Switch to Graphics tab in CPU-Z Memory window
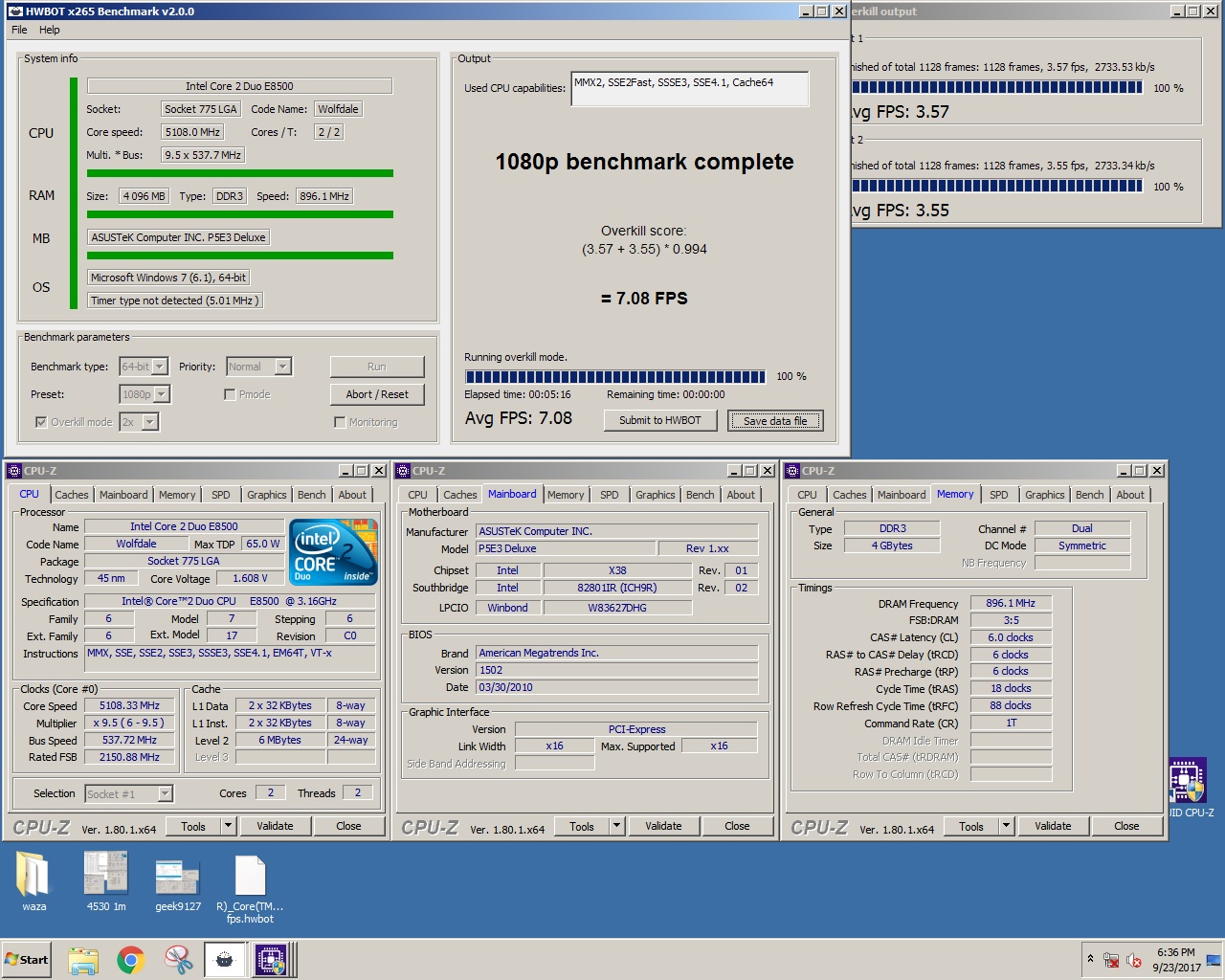The height and width of the screenshot is (980, 1225). tap(1045, 495)
